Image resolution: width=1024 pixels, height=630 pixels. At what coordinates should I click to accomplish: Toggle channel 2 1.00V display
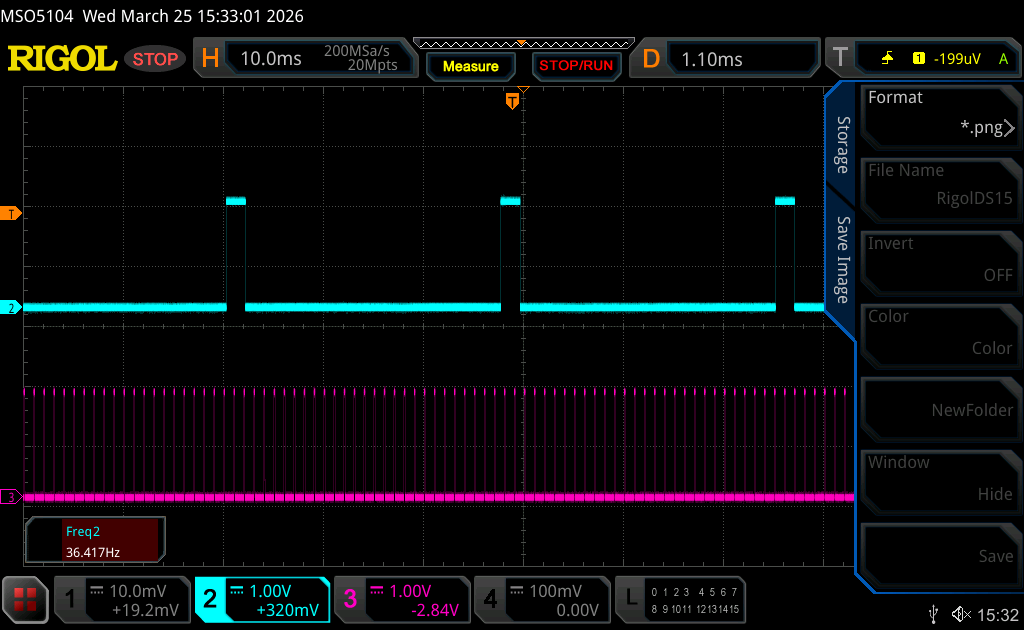pyautogui.click(x=262, y=599)
